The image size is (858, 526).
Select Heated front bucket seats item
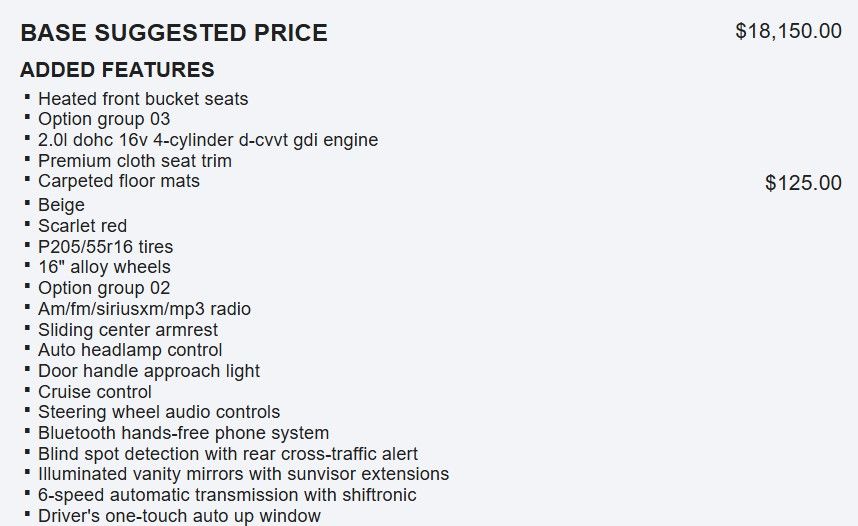coord(143,99)
